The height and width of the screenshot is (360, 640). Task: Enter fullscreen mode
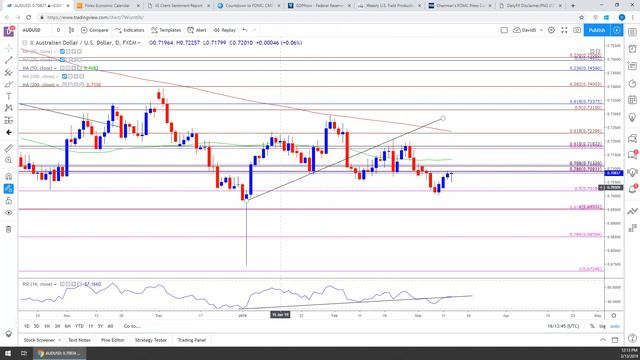564,30
